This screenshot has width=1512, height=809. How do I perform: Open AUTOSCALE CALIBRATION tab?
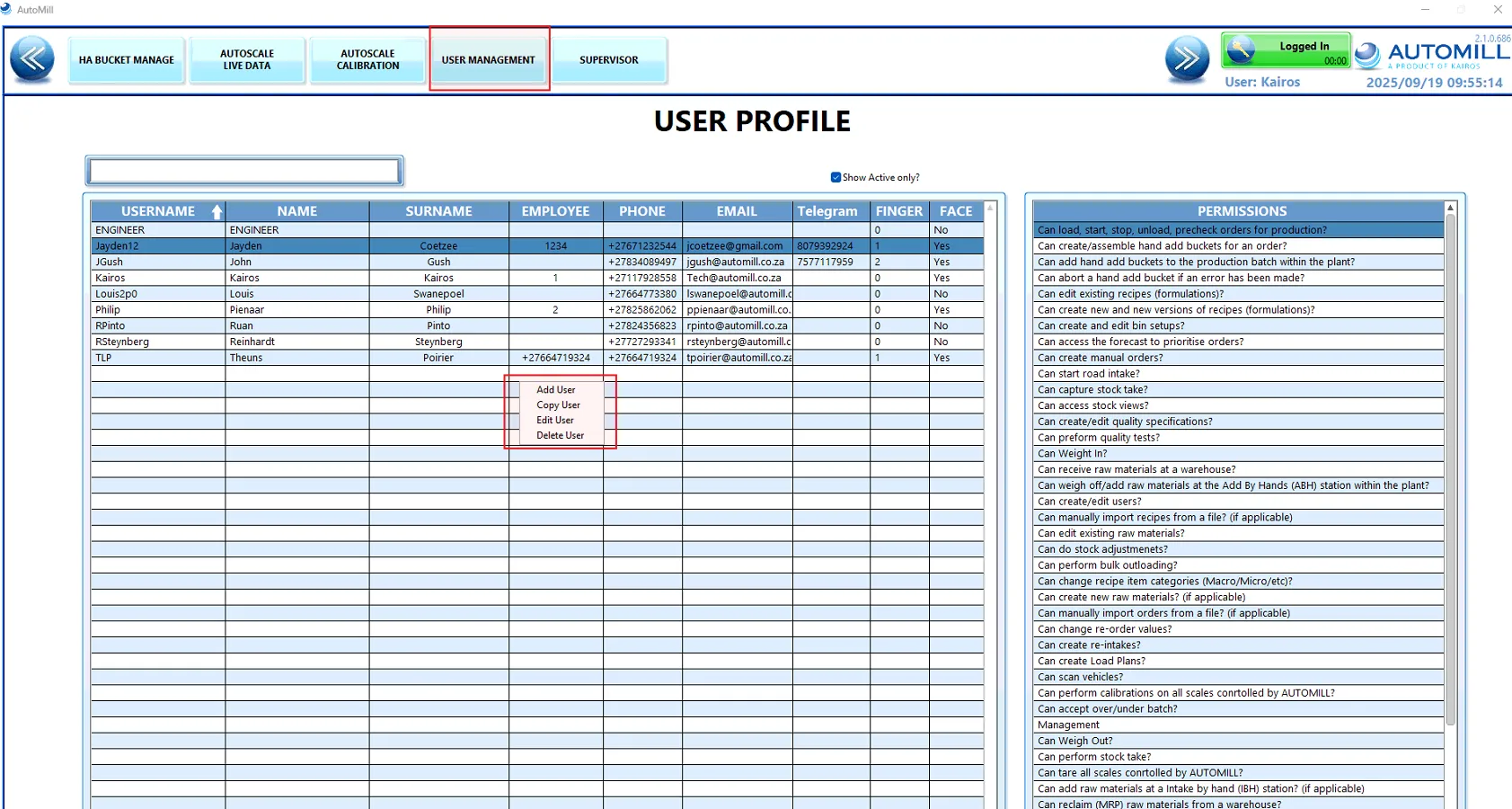click(367, 60)
